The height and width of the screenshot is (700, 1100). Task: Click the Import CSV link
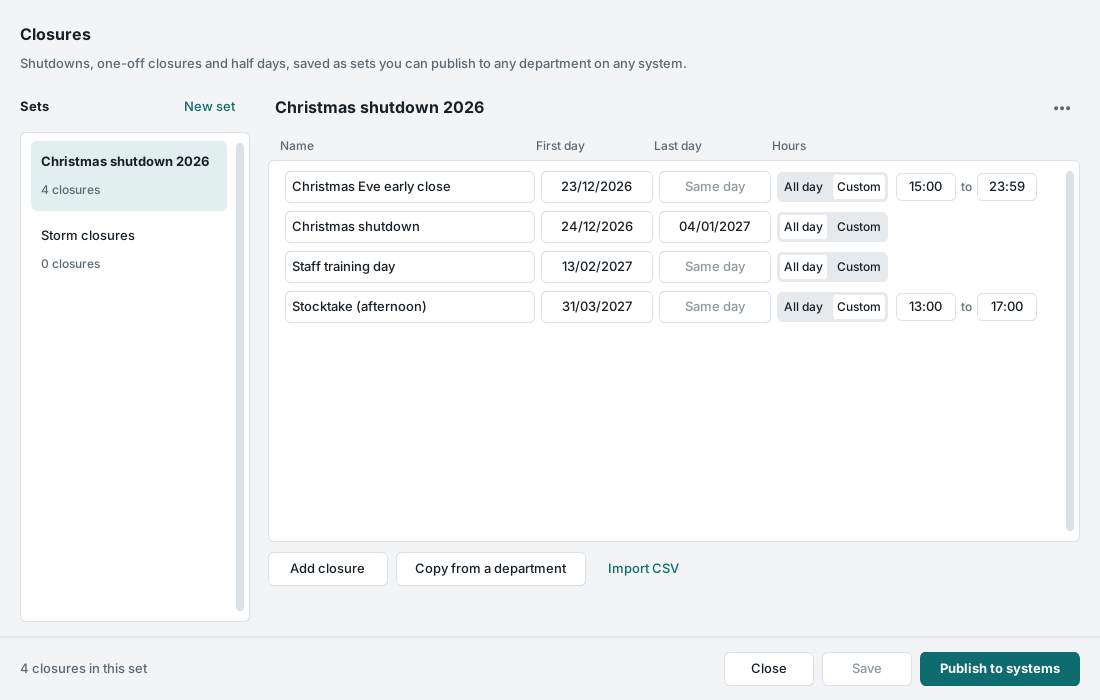pyautogui.click(x=643, y=569)
